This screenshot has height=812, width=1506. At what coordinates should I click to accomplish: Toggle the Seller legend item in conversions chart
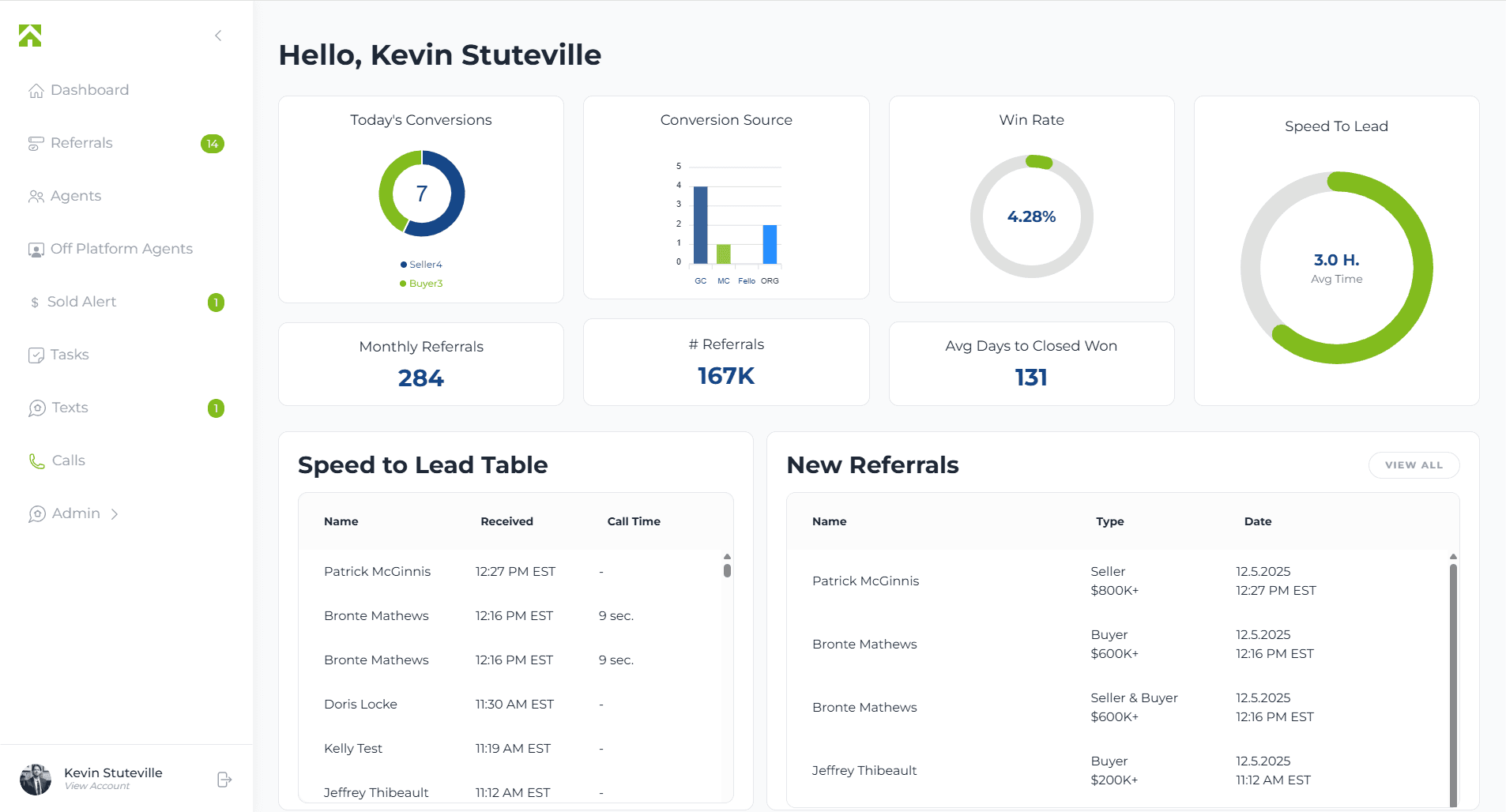421,265
